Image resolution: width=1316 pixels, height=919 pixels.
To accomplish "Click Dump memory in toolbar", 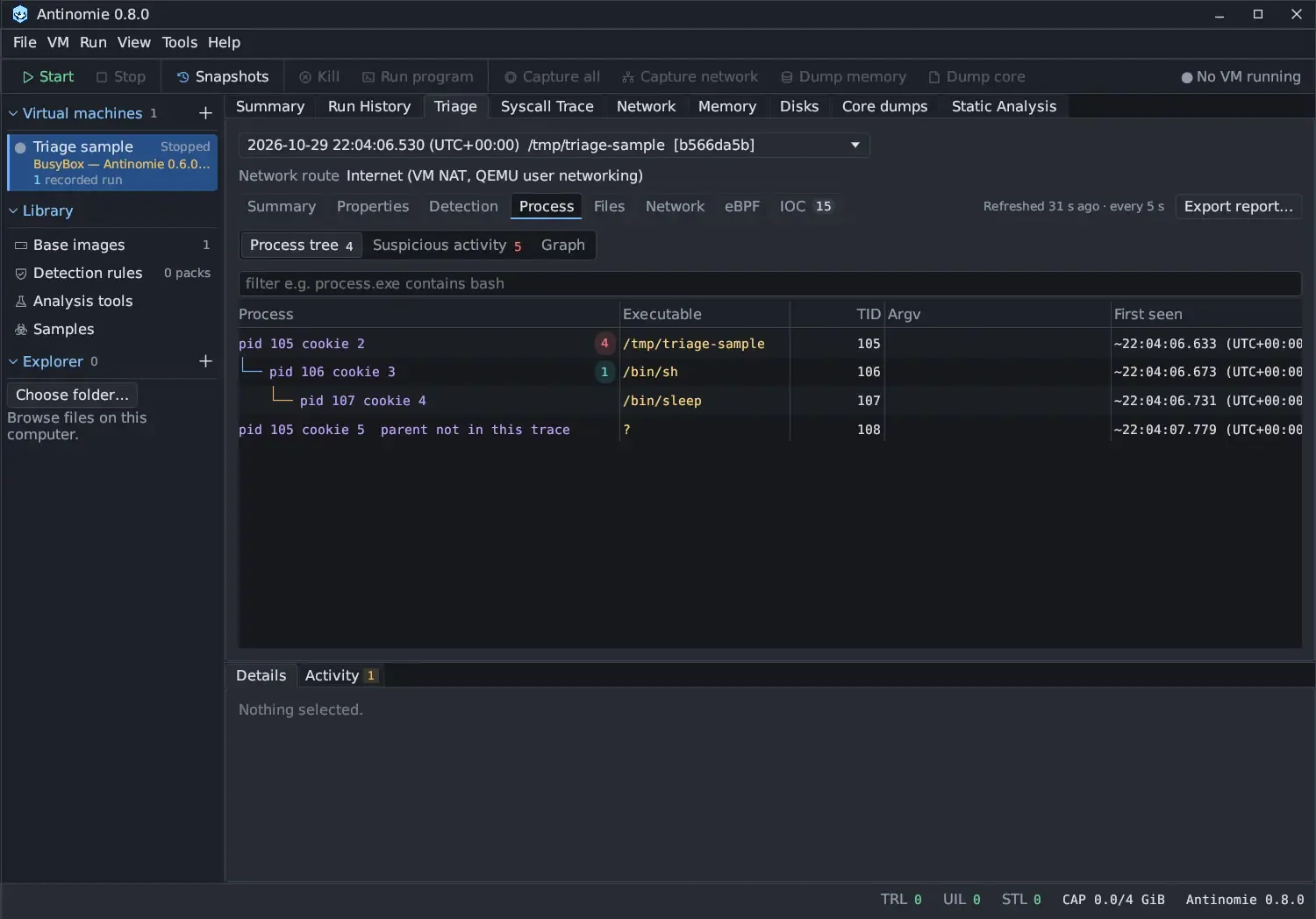I will 843,77.
